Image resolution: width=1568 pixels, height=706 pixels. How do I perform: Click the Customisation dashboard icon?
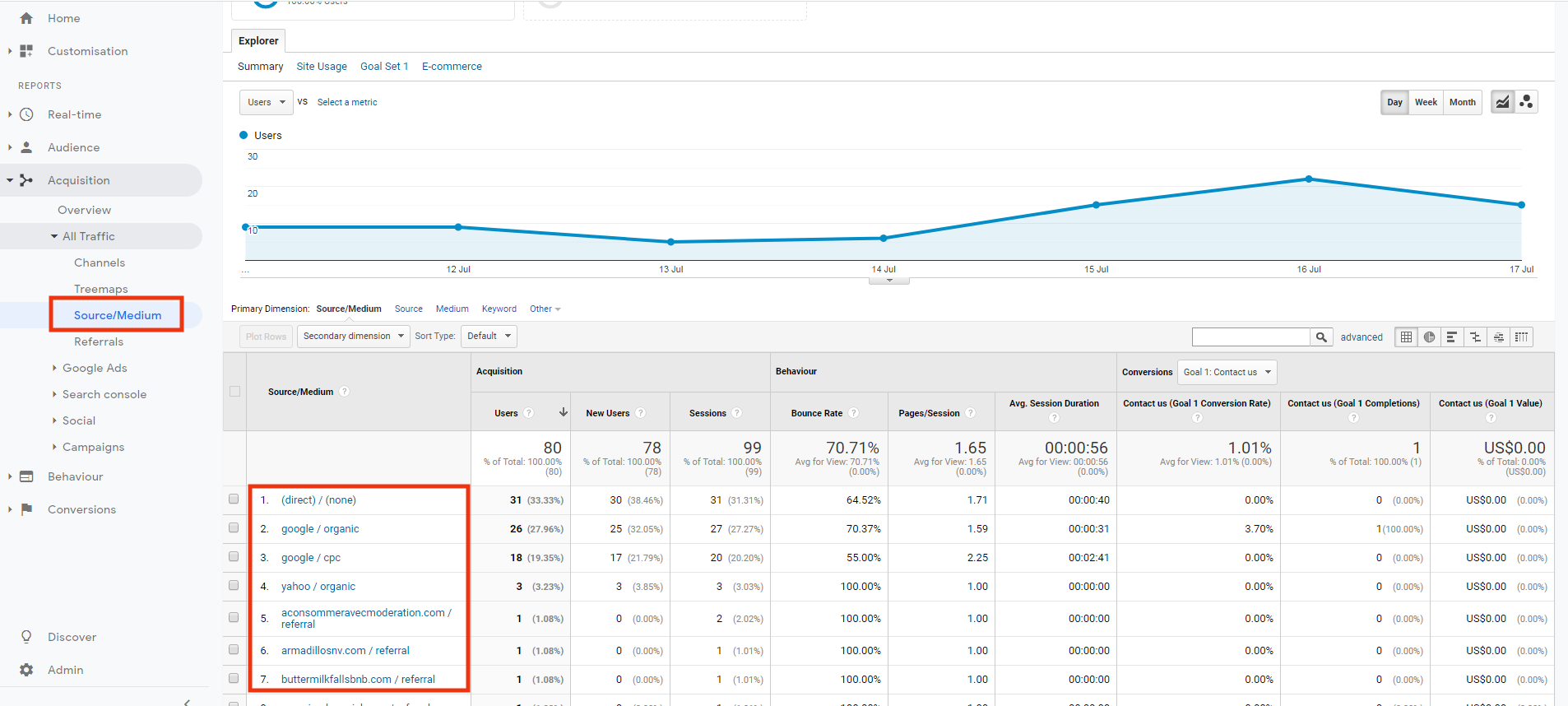(x=26, y=51)
